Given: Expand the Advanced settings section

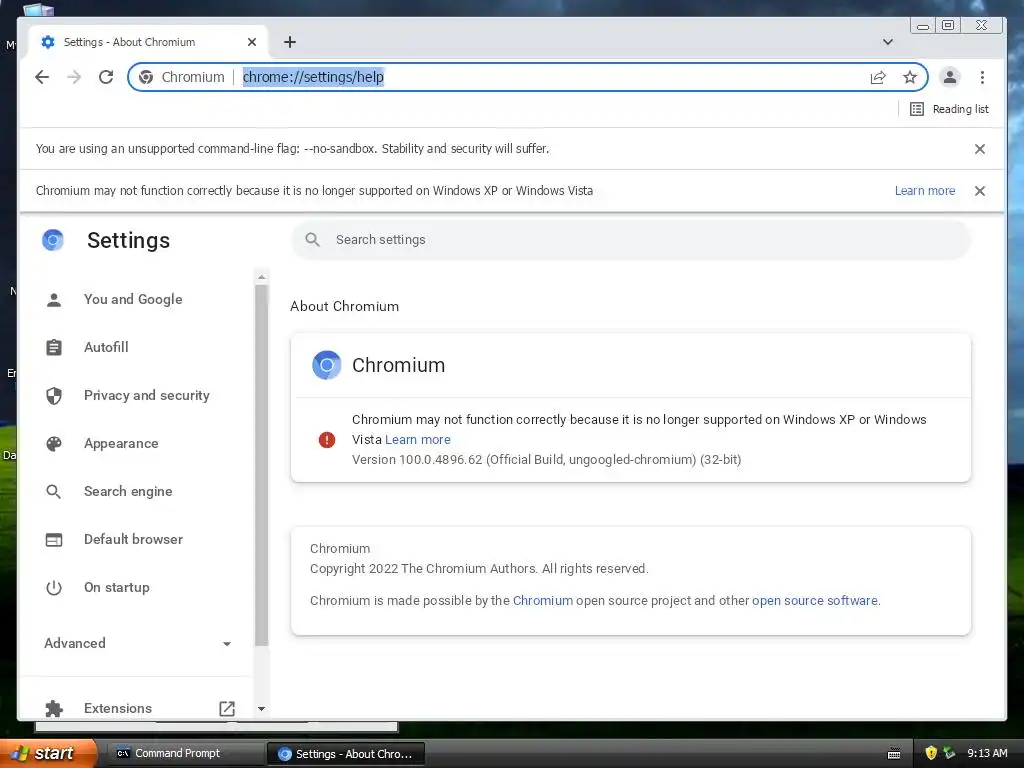Looking at the screenshot, I should click(x=137, y=643).
